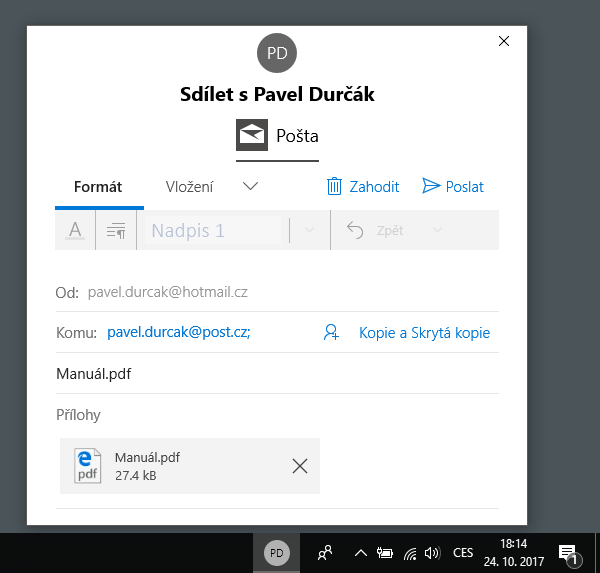Open paragraph formatting options

click(x=116, y=231)
